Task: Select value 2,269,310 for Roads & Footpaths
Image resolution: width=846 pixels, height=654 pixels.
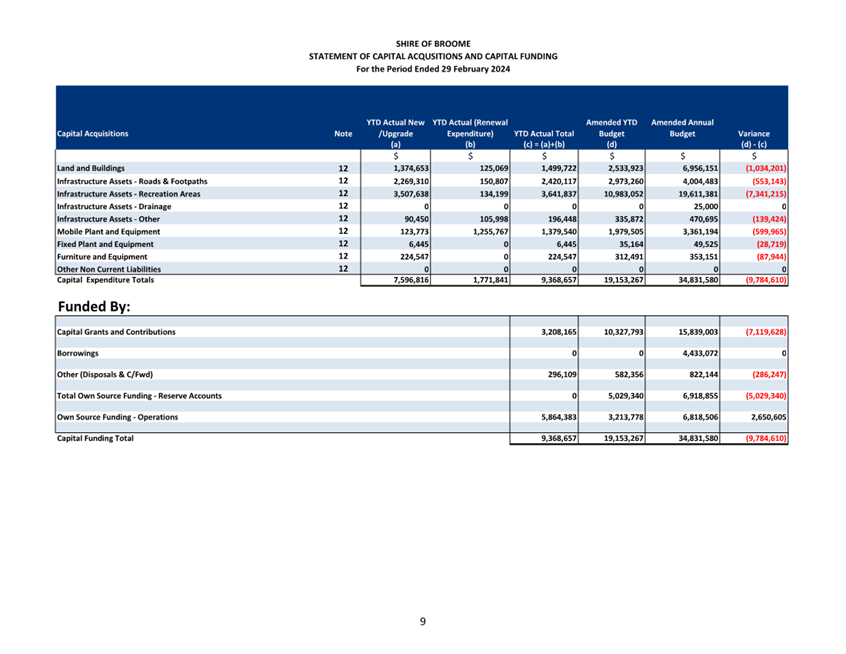Action: point(411,181)
